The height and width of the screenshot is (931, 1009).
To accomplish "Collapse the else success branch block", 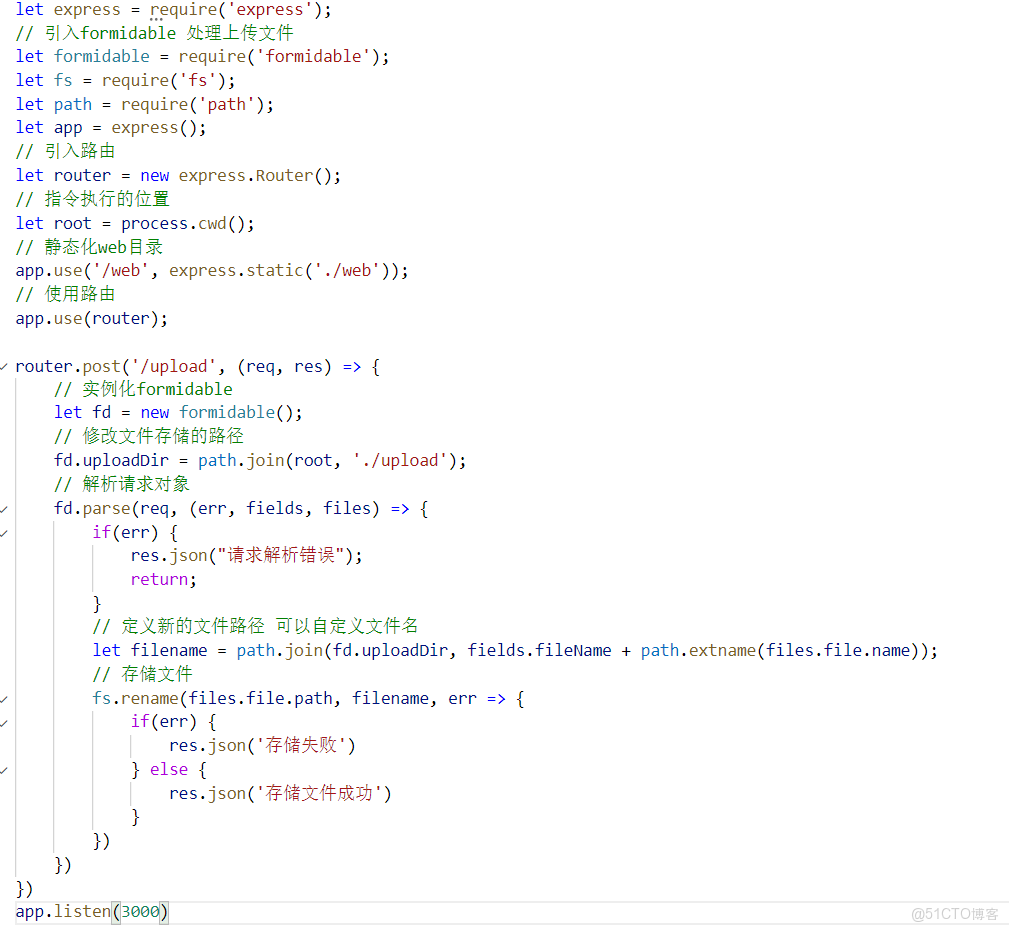I will pos(4,769).
